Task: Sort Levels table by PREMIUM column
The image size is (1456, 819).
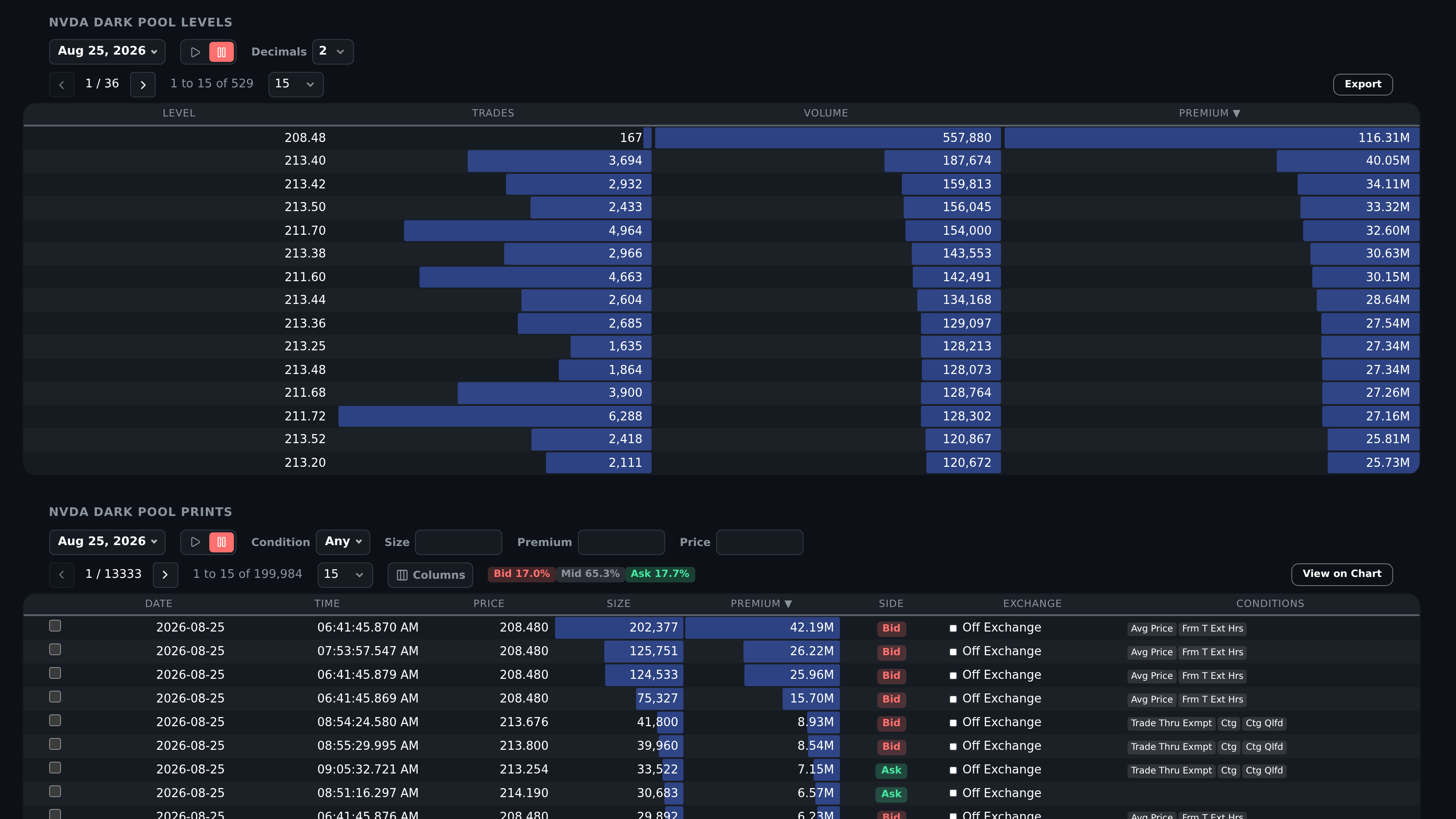Action: [1209, 113]
